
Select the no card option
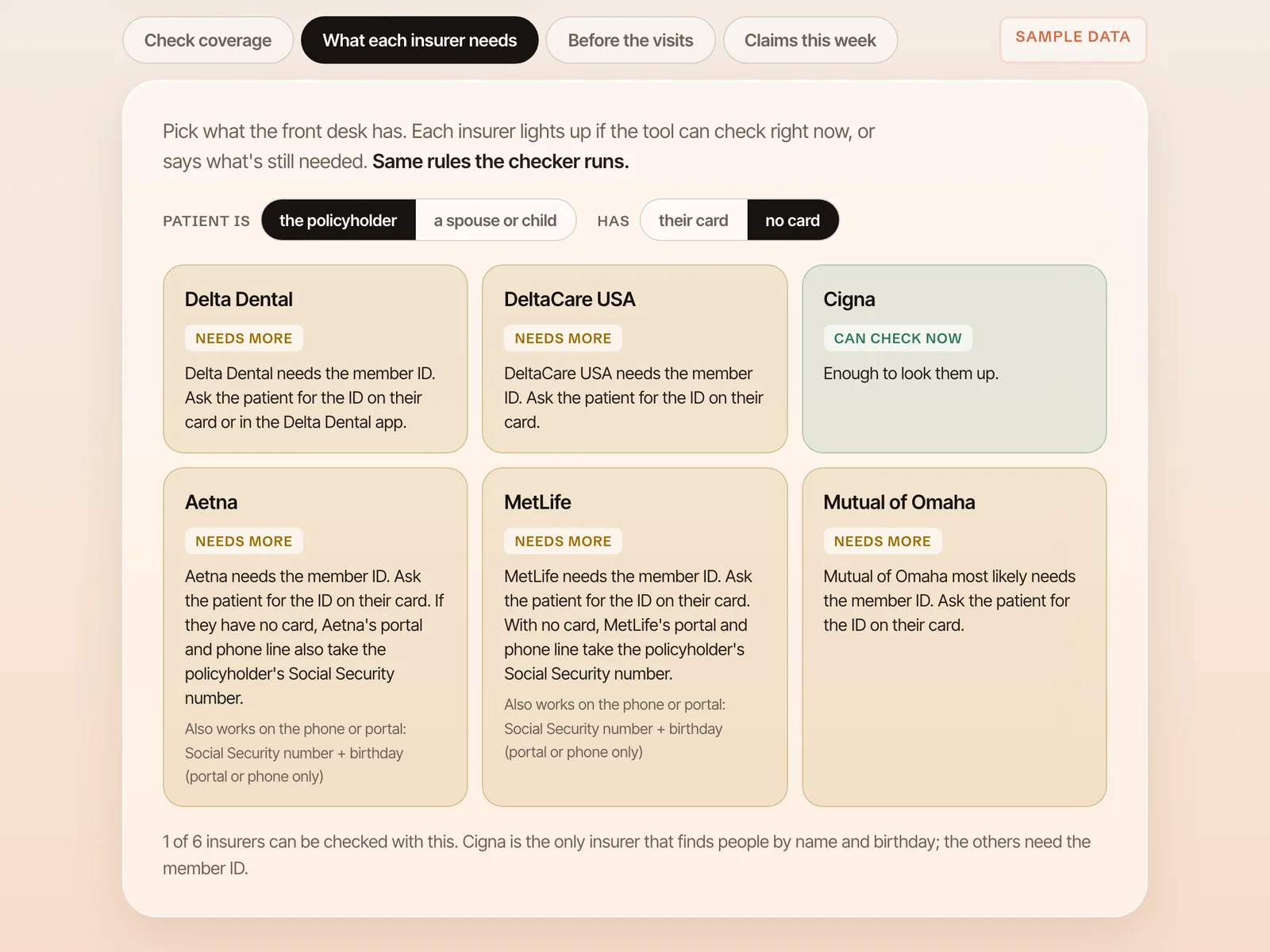tap(793, 221)
